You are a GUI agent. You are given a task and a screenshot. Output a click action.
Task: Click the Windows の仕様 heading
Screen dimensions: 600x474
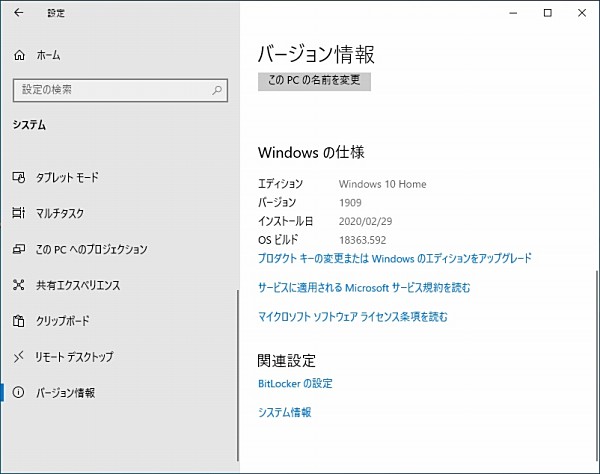click(311, 152)
